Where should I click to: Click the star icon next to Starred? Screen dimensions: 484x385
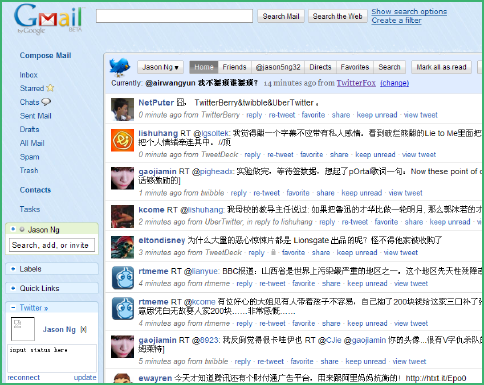[50, 88]
